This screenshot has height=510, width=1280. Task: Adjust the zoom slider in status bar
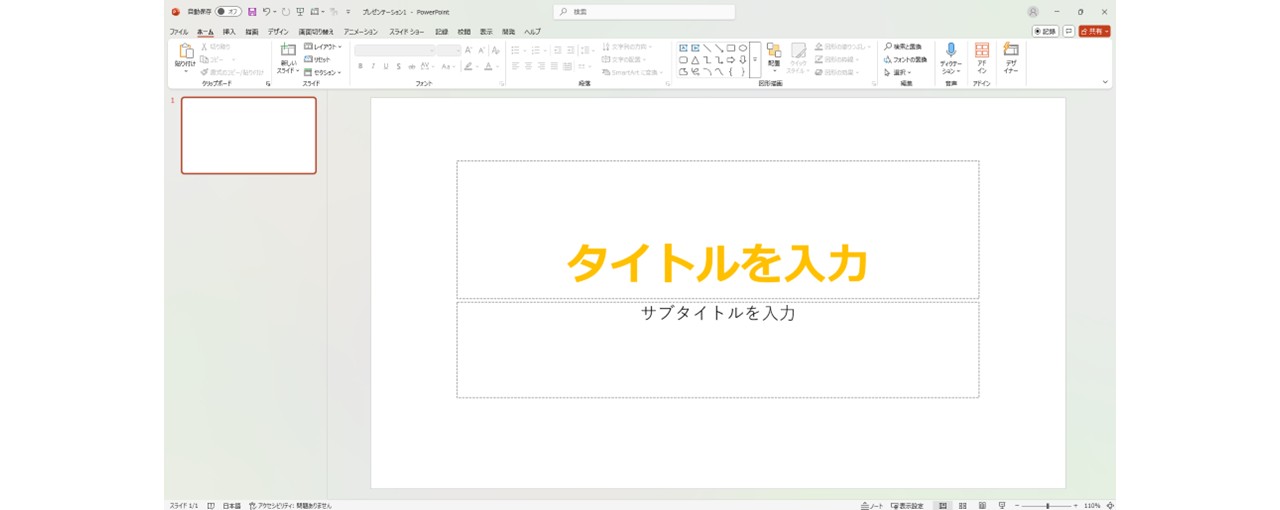1047,505
